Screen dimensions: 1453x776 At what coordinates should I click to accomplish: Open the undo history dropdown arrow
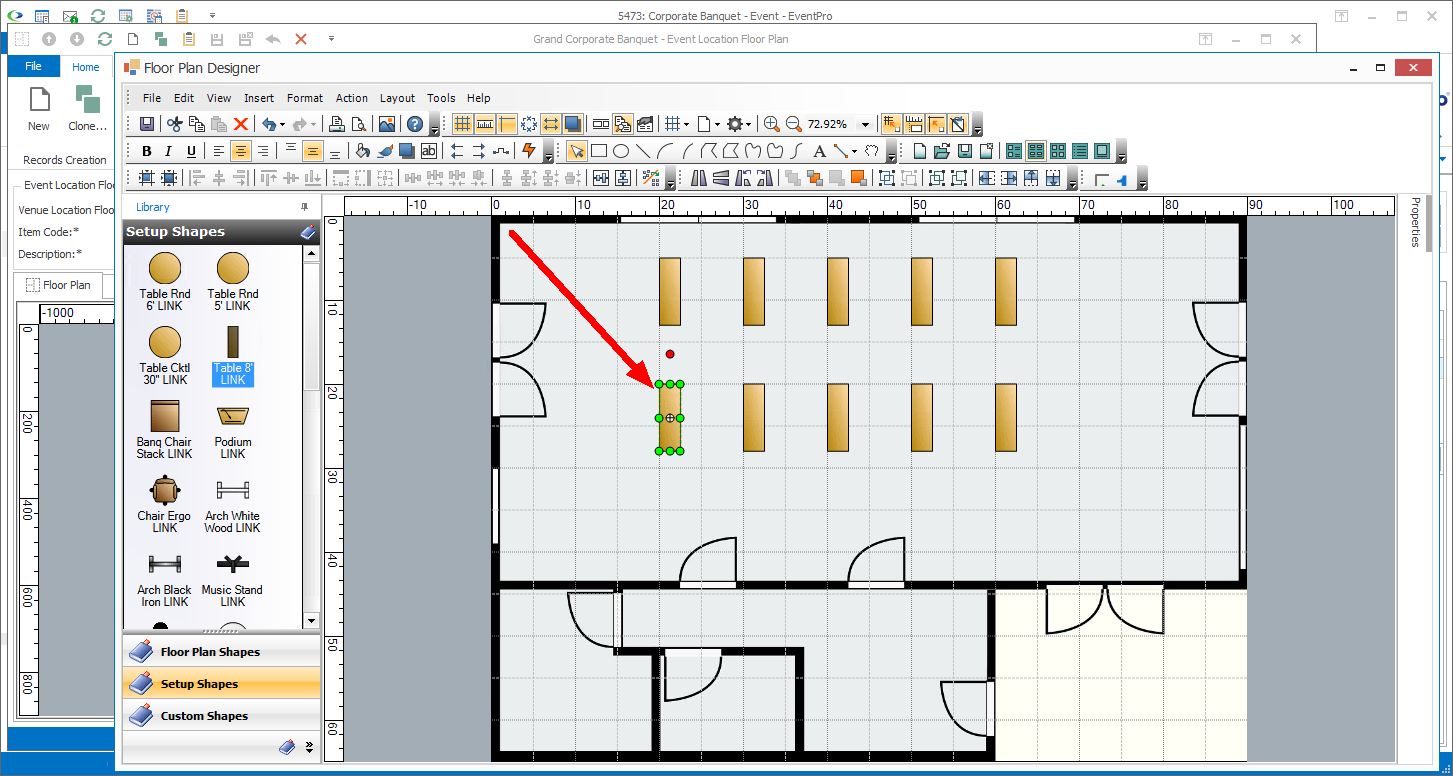point(283,124)
